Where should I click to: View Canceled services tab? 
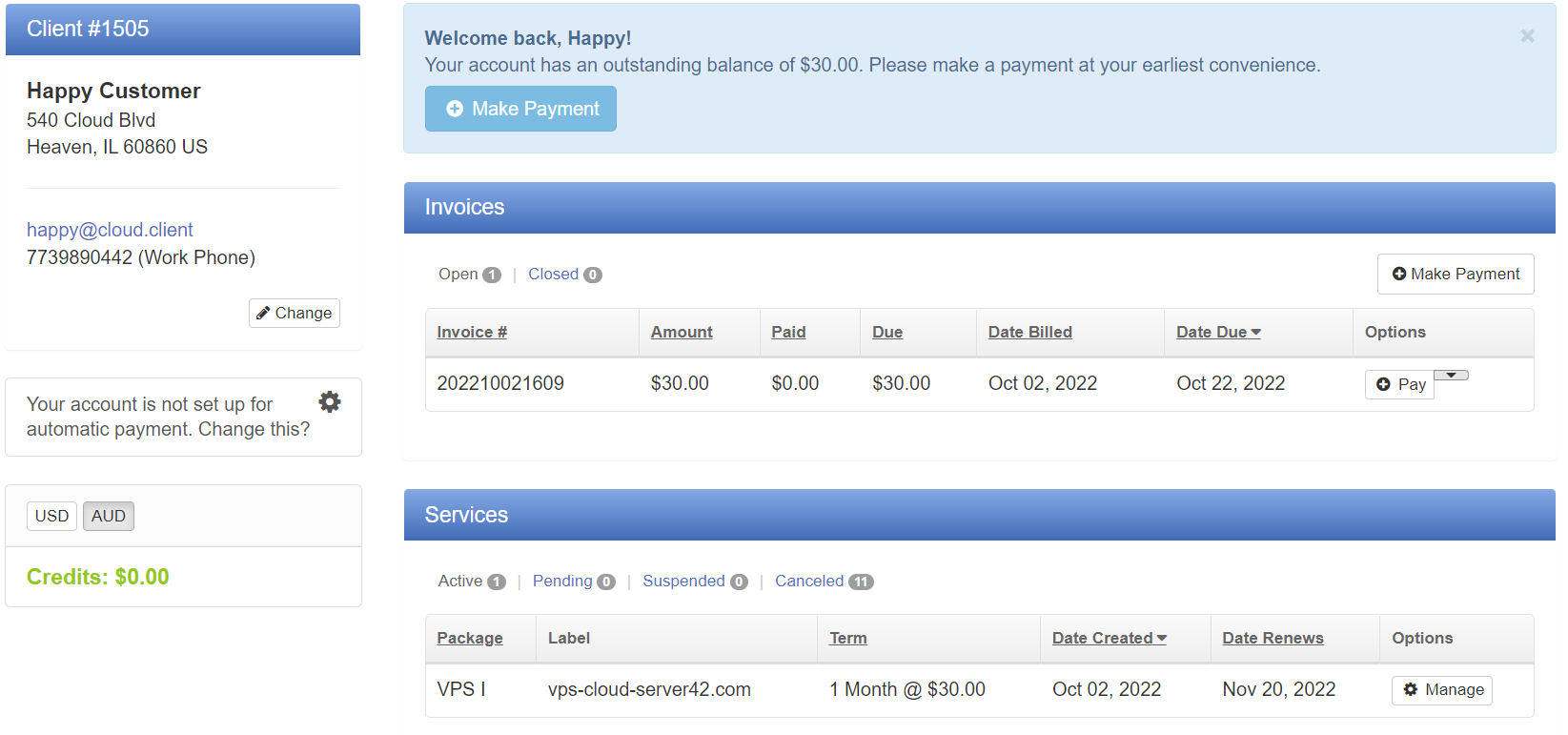(x=809, y=582)
